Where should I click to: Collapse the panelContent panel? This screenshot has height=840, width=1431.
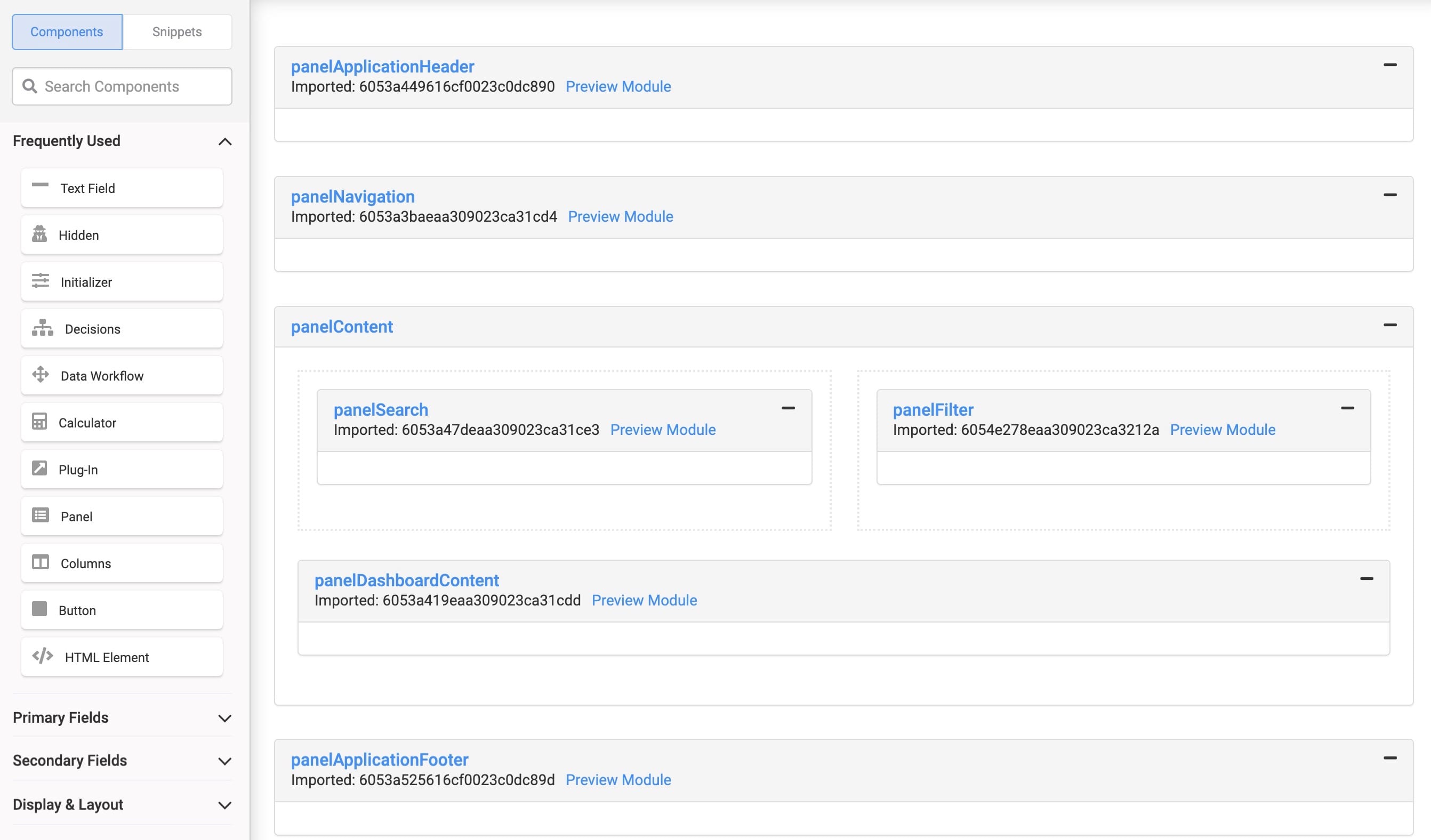[1389, 325]
